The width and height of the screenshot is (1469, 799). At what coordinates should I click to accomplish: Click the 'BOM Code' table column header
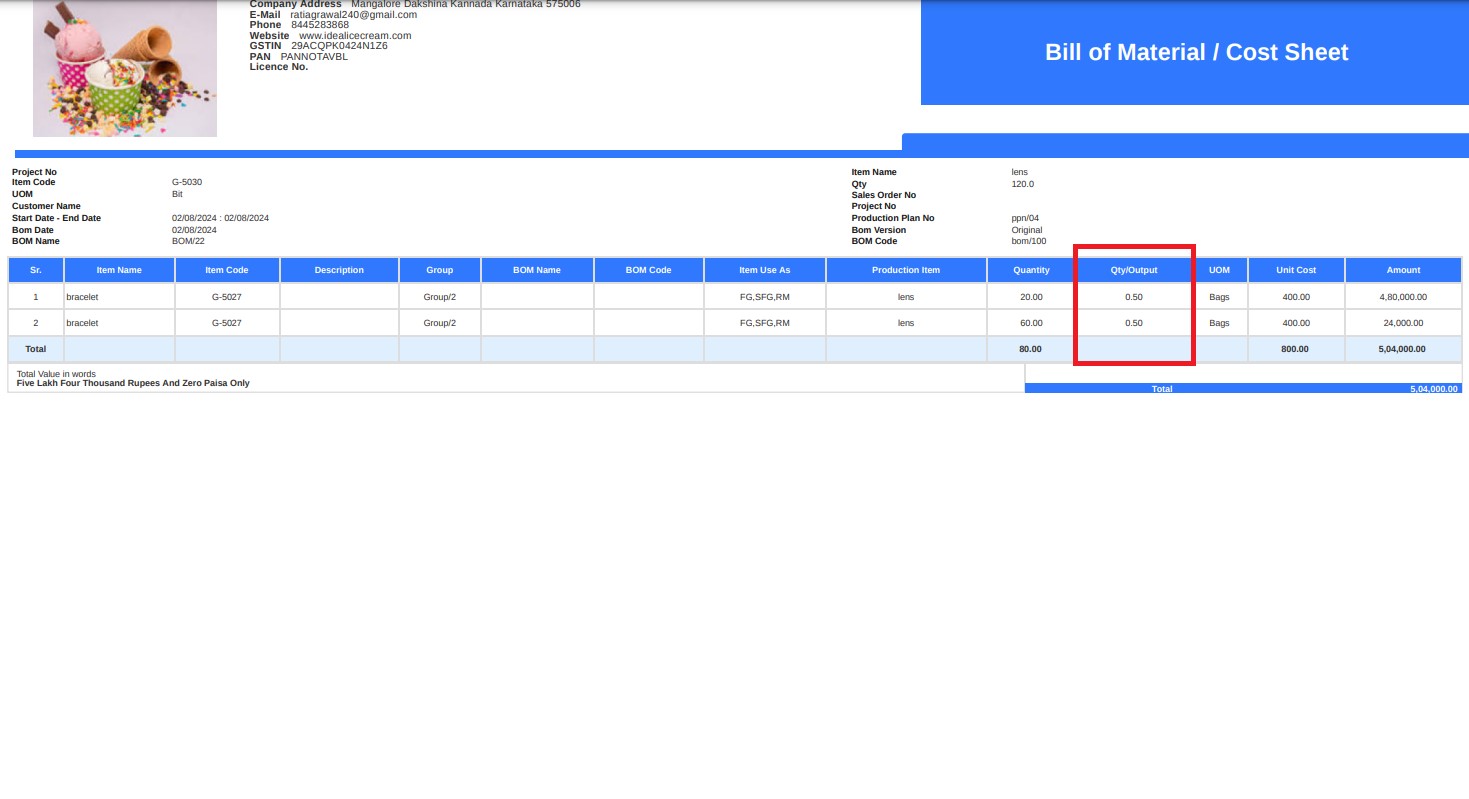[649, 270]
